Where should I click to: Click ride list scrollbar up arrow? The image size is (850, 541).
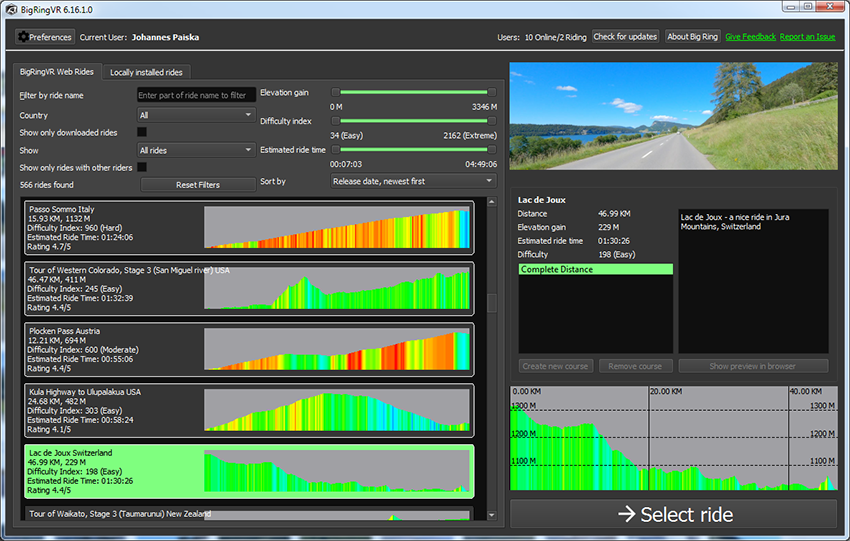click(x=492, y=202)
